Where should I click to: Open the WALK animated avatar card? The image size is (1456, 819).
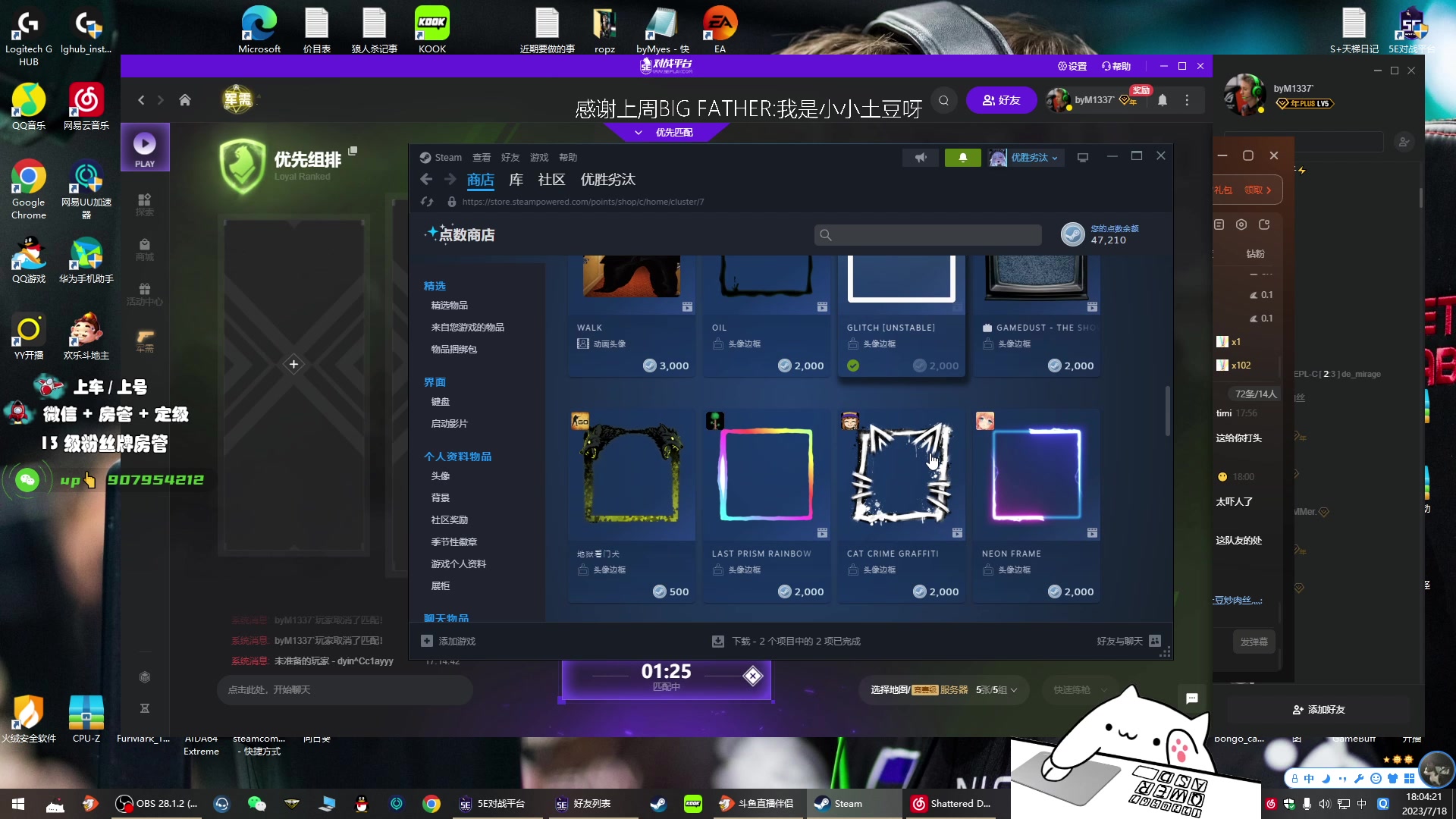632,316
